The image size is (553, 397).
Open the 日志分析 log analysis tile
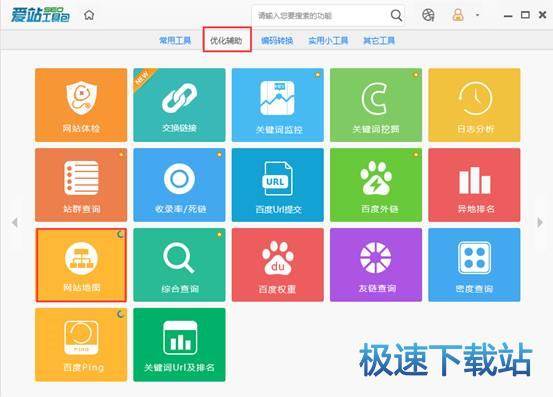click(474, 105)
